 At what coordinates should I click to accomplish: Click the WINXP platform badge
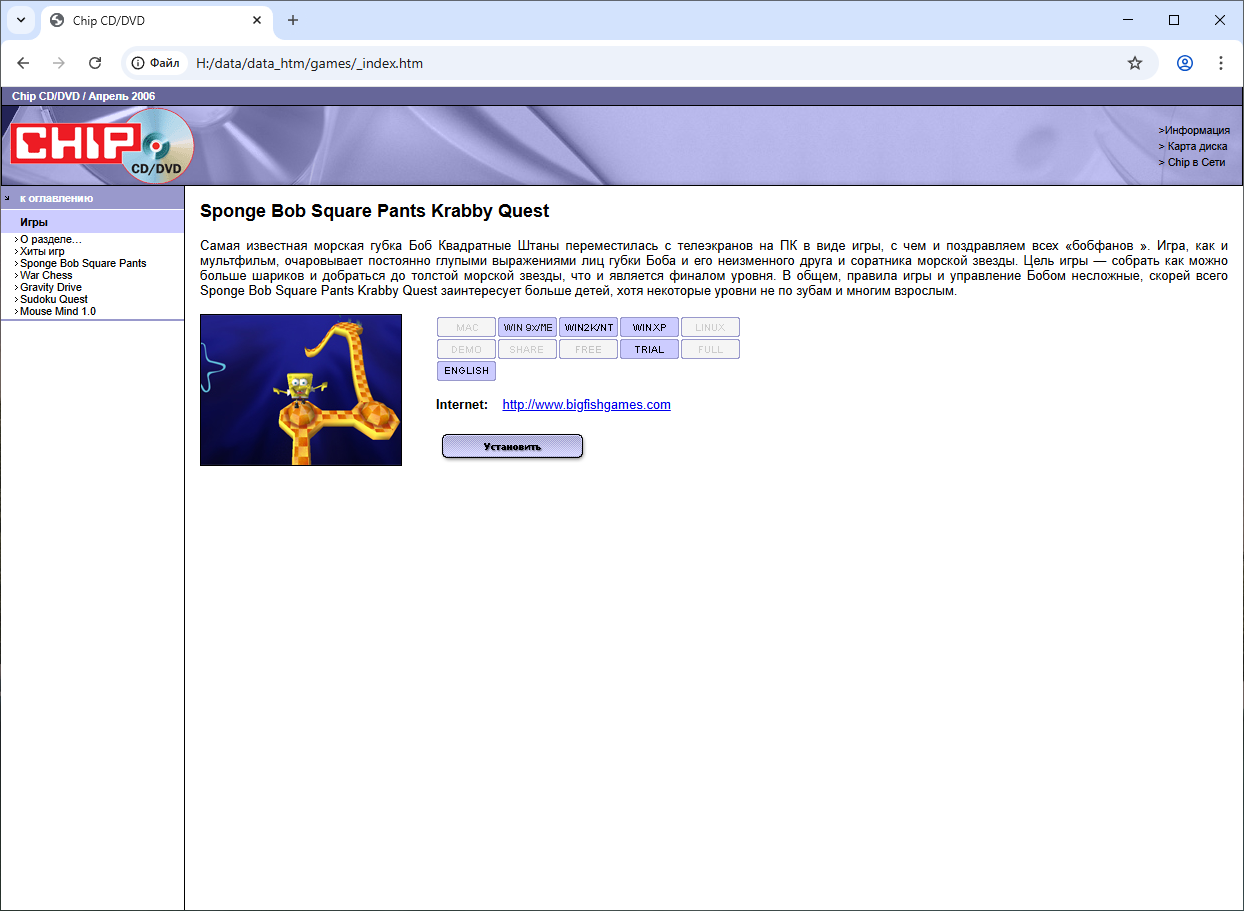[x=650, y=327]
